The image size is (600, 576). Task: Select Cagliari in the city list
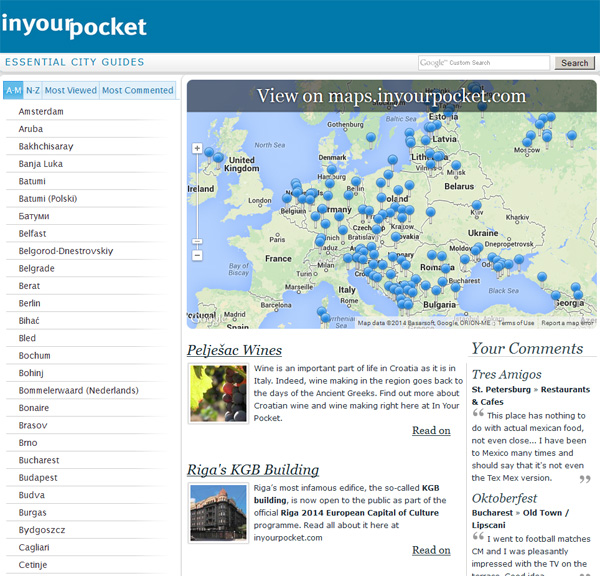34,547
